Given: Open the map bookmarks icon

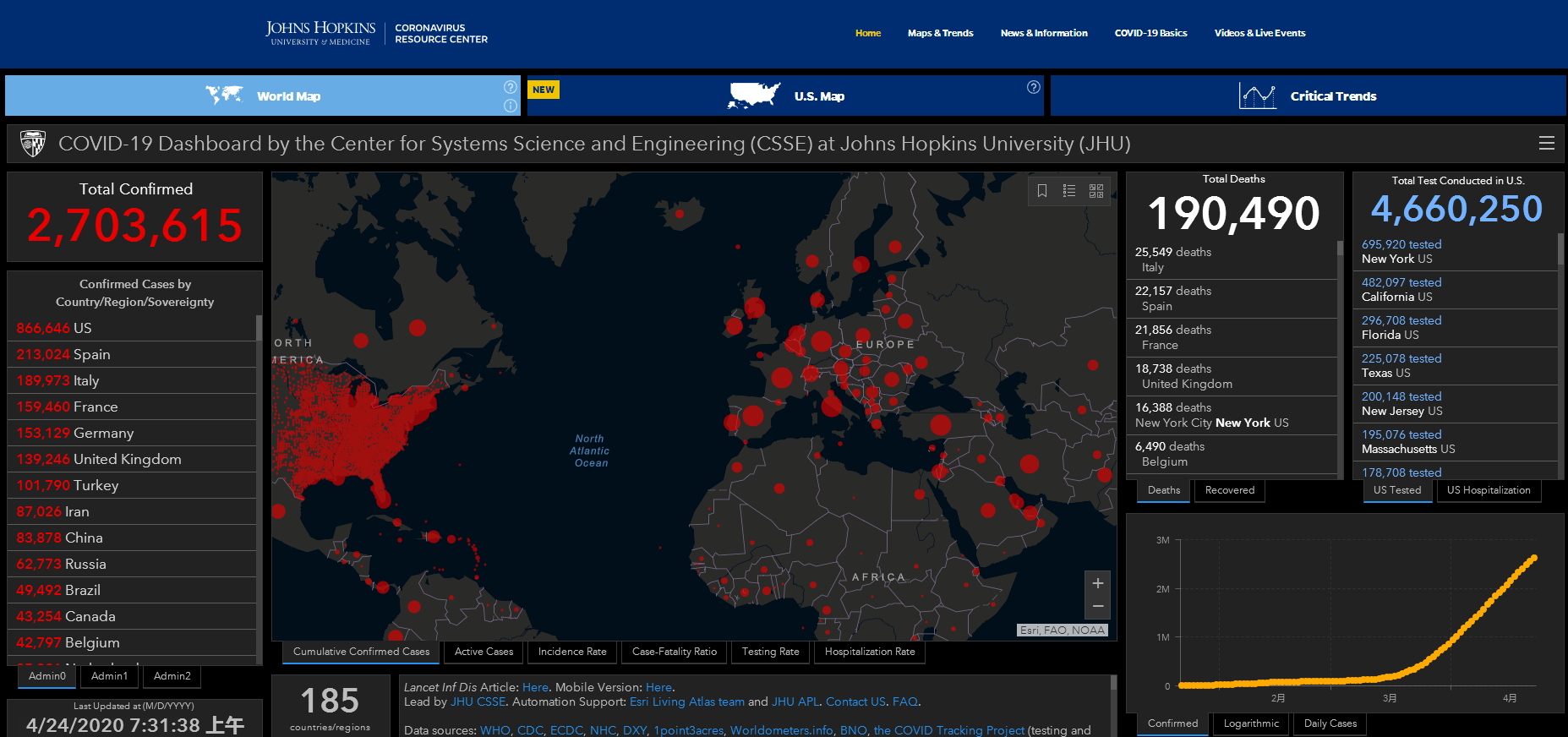Looking at the screenshot, I should pyautogui.click(x=1042, y=191).
